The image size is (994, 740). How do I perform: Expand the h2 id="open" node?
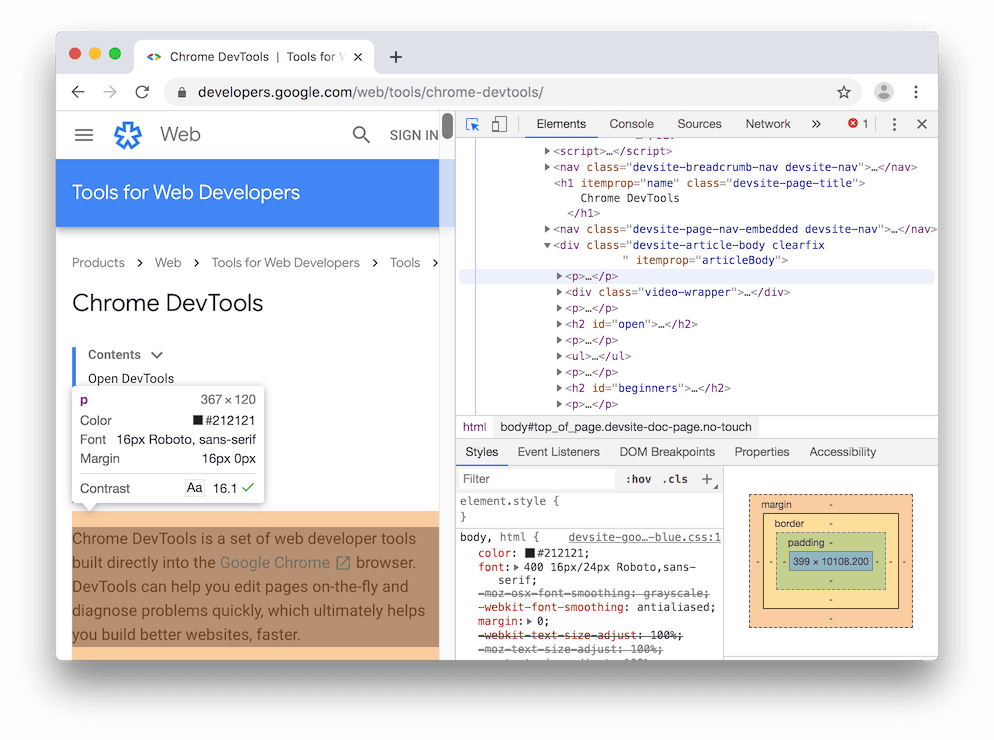pos(560,324)
